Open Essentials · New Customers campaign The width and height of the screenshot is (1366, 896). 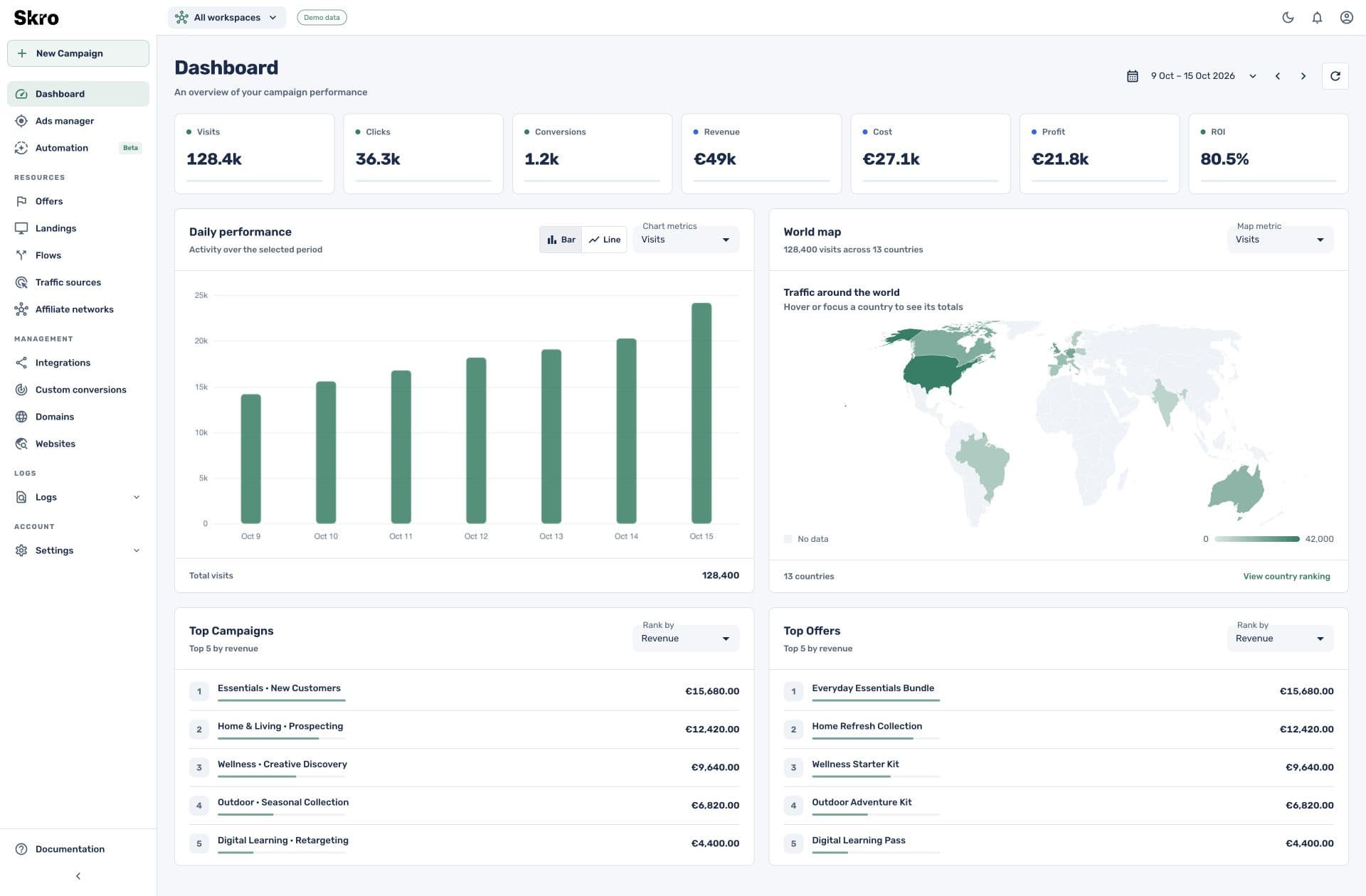pos(464,691)
